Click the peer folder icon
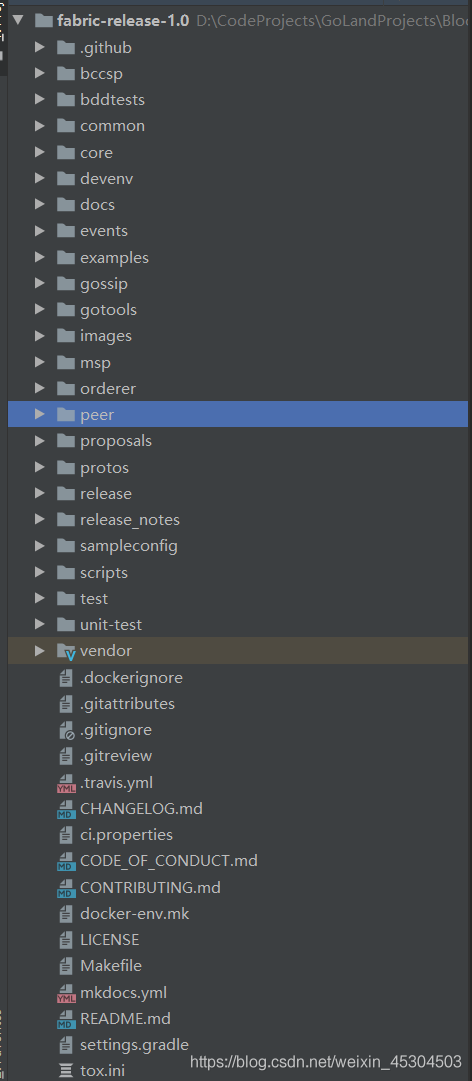This screenshot has width=472, height=1081. pos(66,415)
